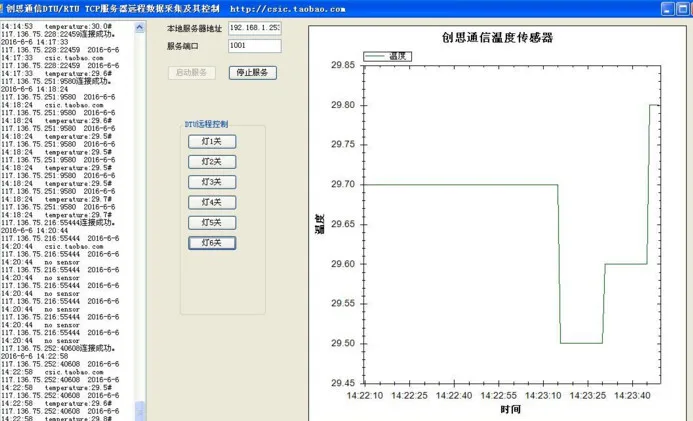
Task: Select log line 14:22:58 temperature:29.5#
Action: (56, 387)
